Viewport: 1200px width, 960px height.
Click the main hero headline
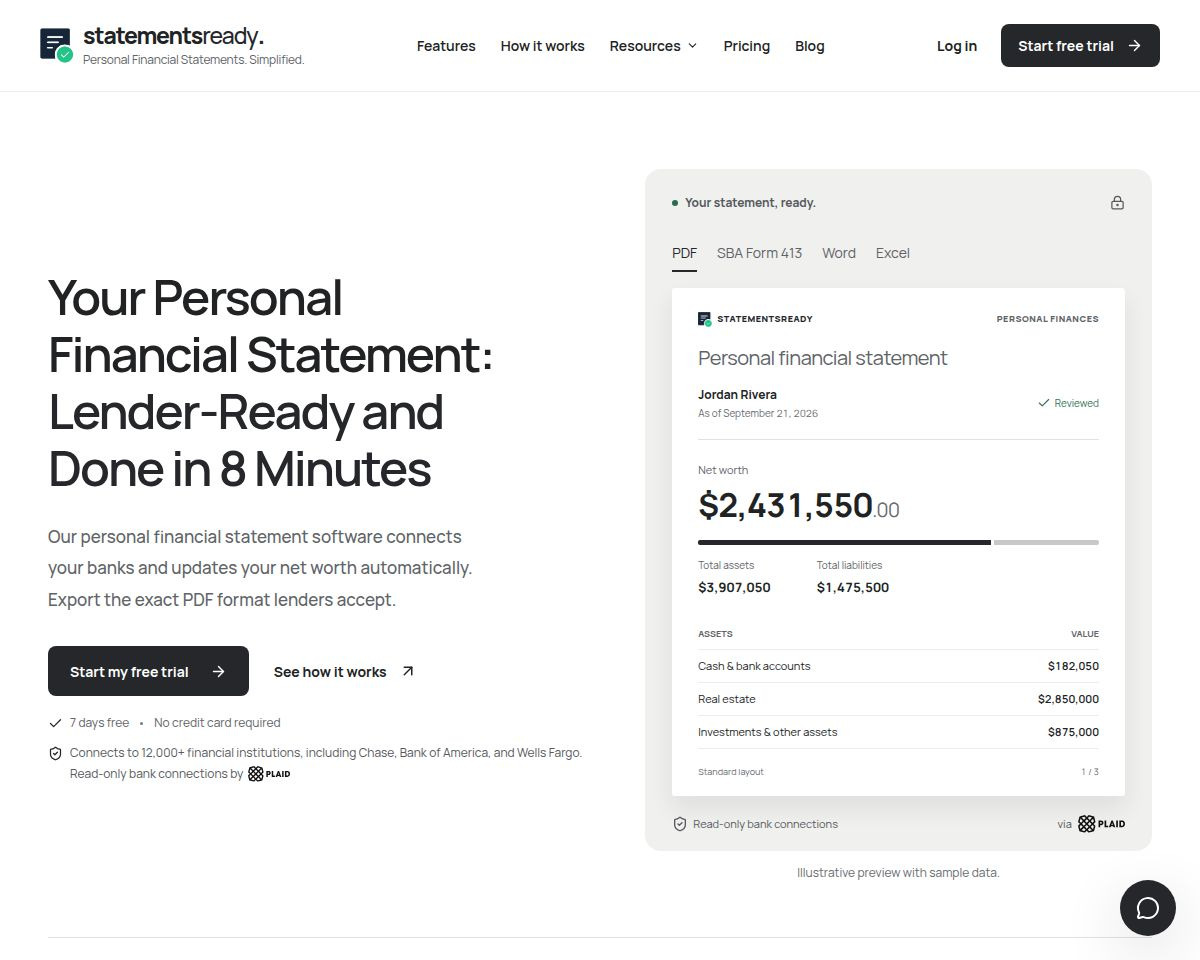click(270, 383)
